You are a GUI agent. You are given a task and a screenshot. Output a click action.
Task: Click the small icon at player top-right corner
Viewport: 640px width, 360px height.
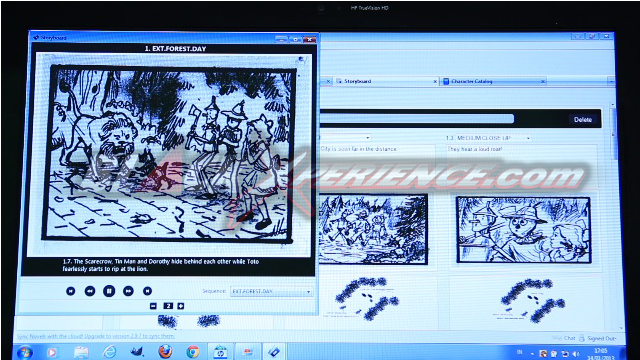coord(301,60)
